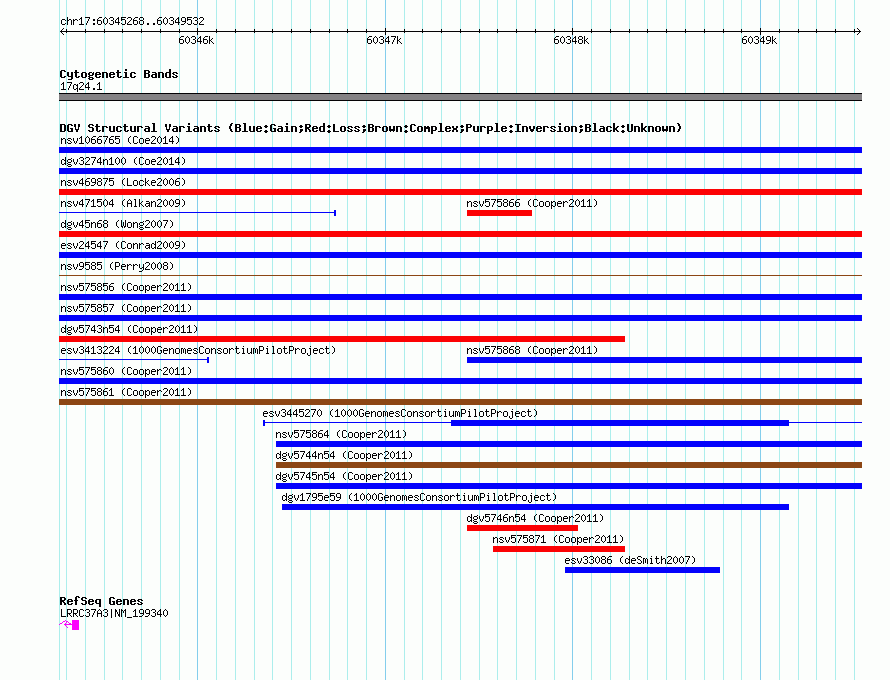Image resolution: width=890 pixels, height=680 pixels.
Task: Click the blue bar under nsv575868
Action: coord(665,360)
